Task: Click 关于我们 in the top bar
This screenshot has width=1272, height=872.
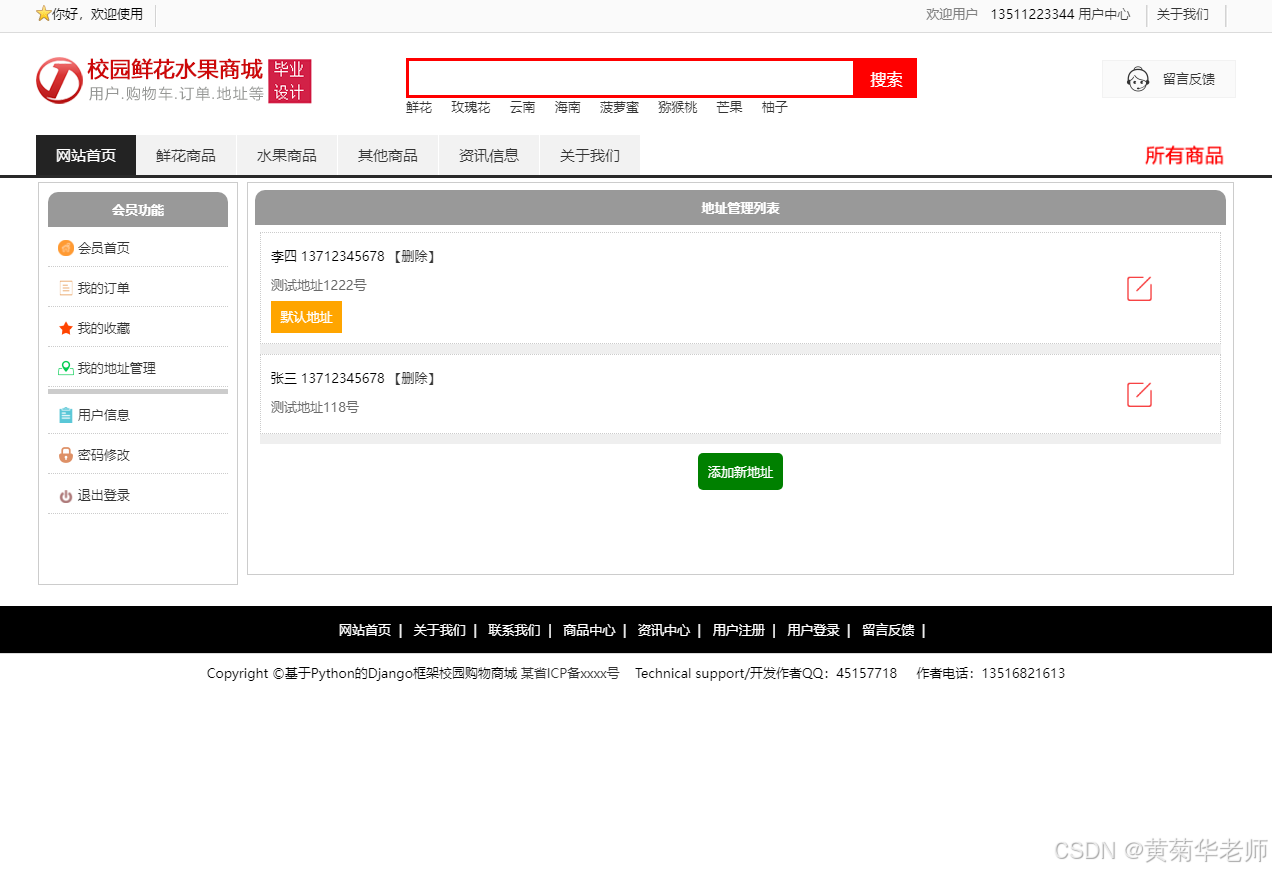Action: tap(1183, 14)
